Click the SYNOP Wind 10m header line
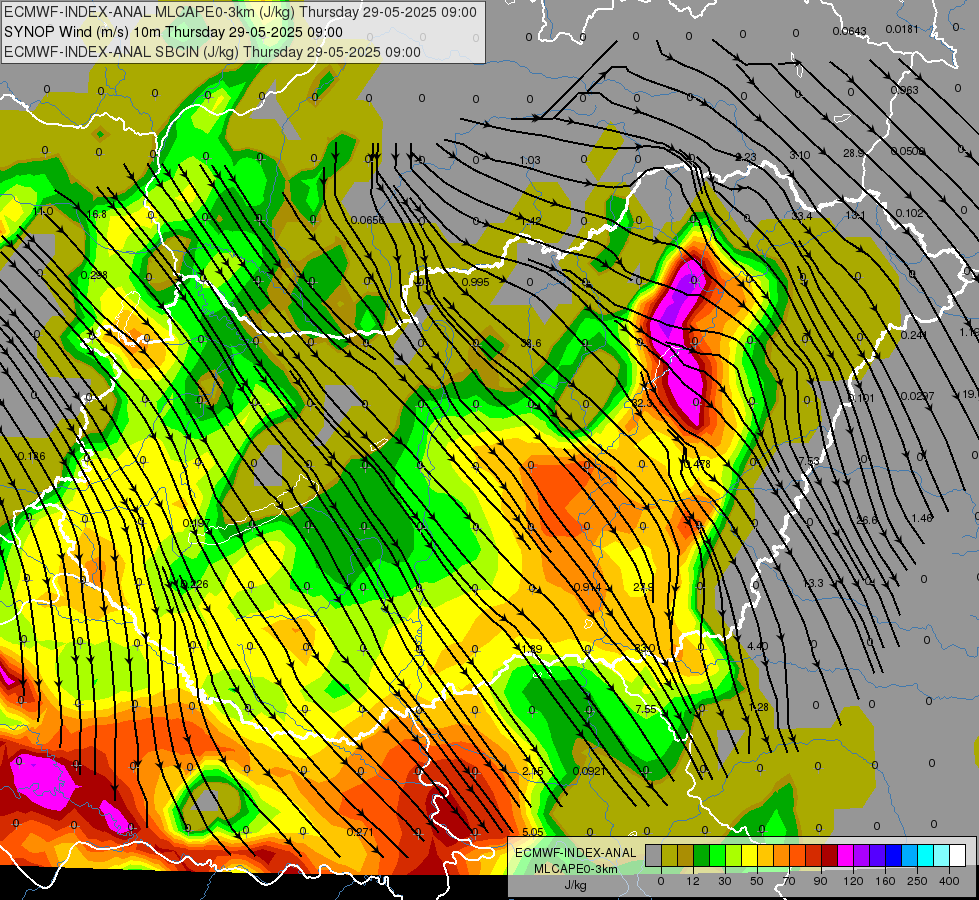 174,32
